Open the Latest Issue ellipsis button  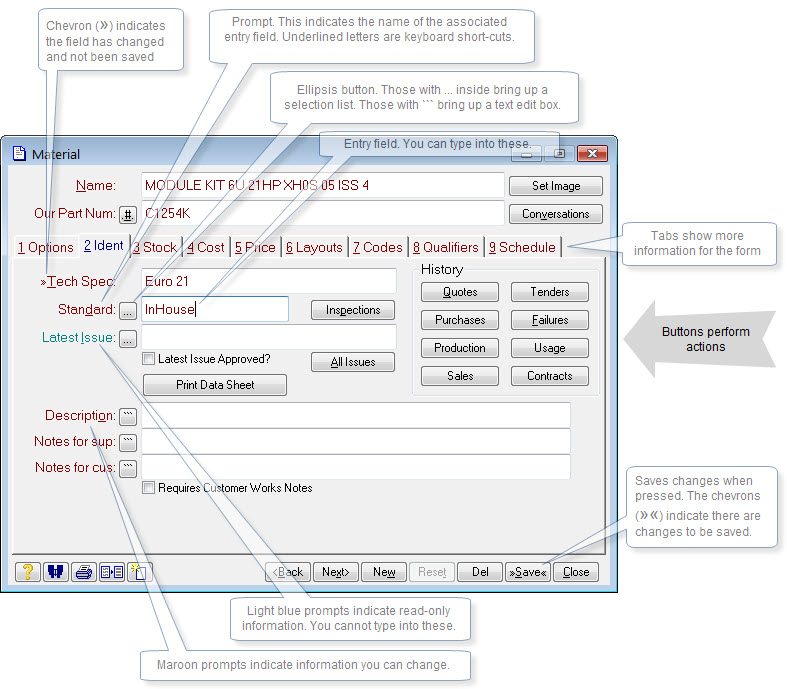(x=128, y=340)
